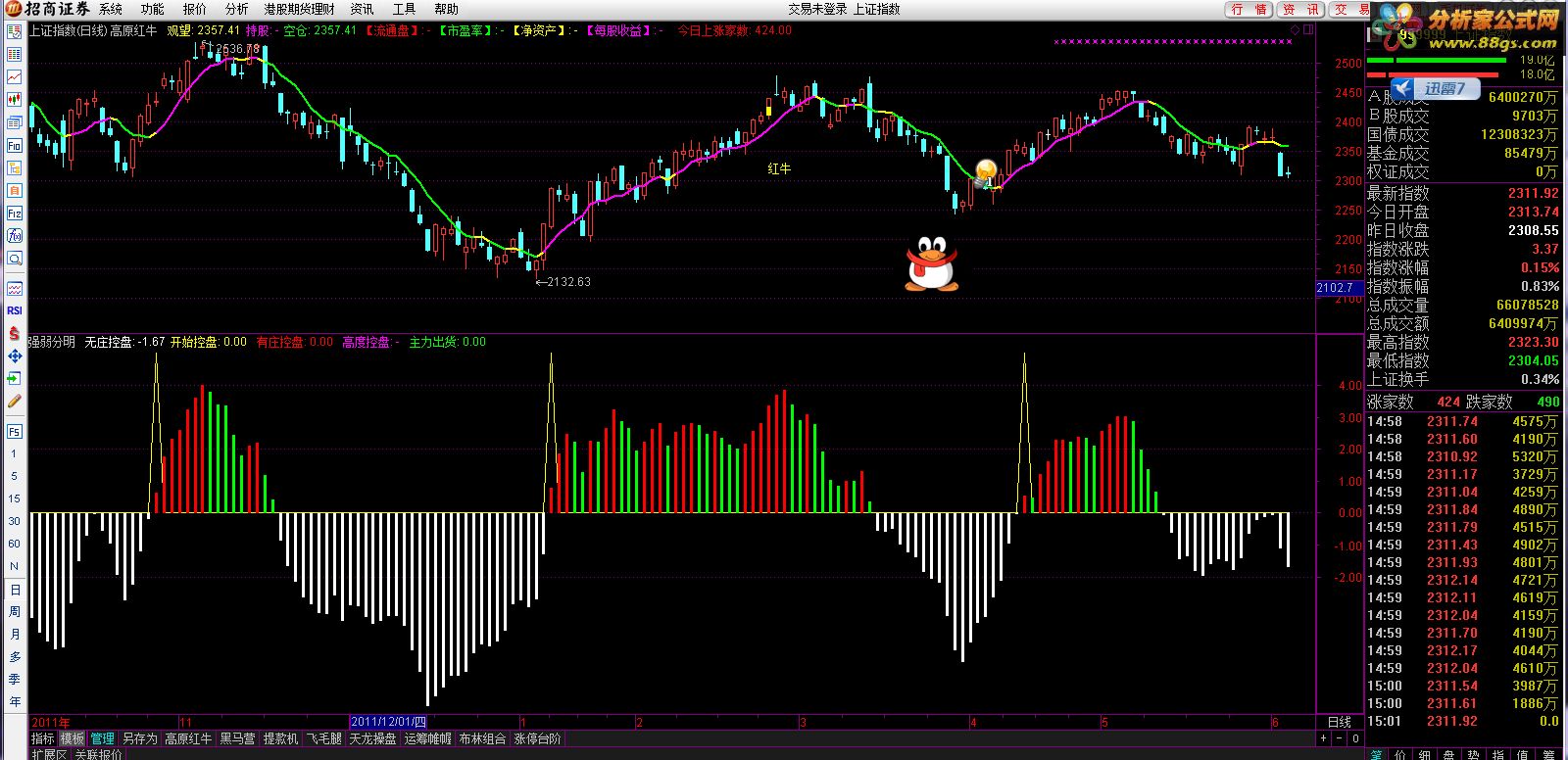Click the 日线 period label at bottom right
The image size is (1568, 760).
(1339, 723)
